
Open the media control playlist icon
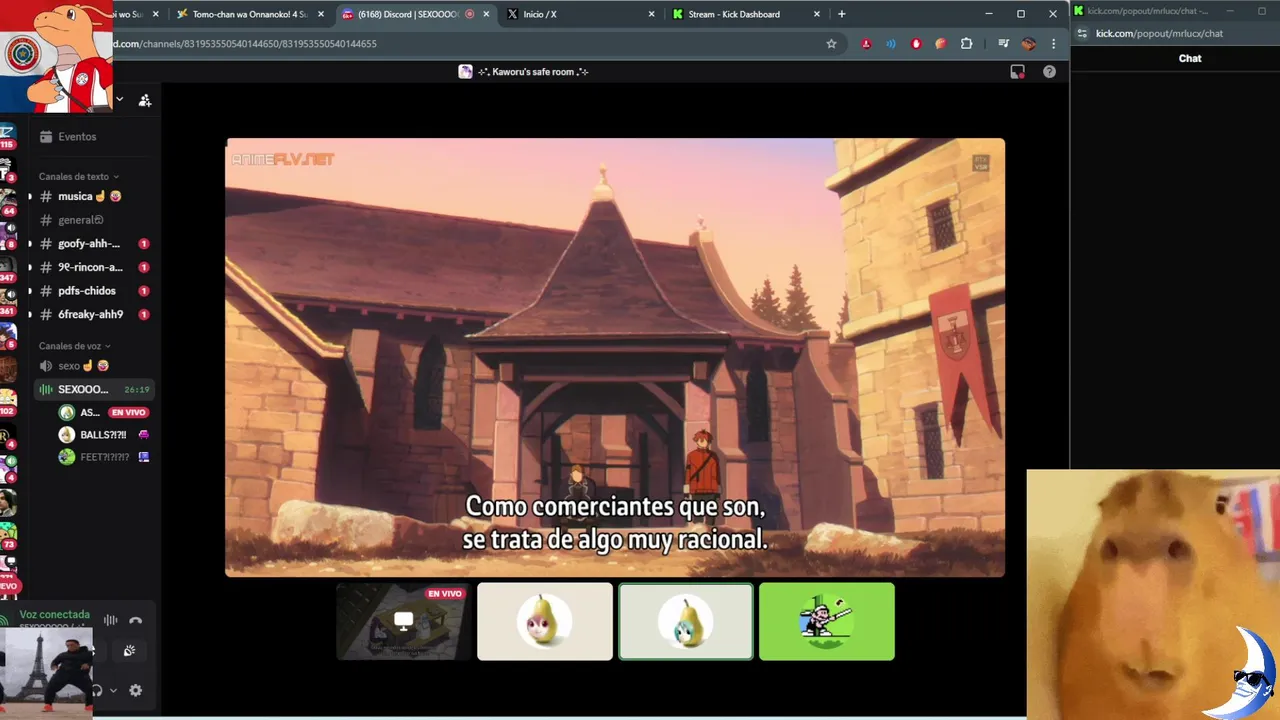point(1003,44)
